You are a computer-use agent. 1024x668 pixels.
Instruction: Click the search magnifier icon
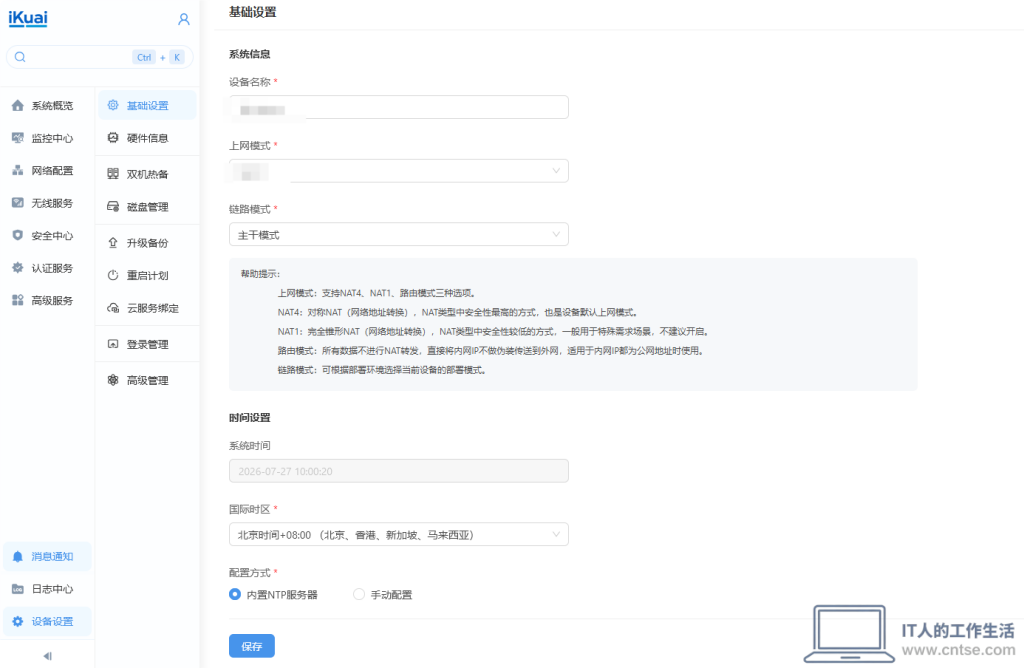(20, 57)
